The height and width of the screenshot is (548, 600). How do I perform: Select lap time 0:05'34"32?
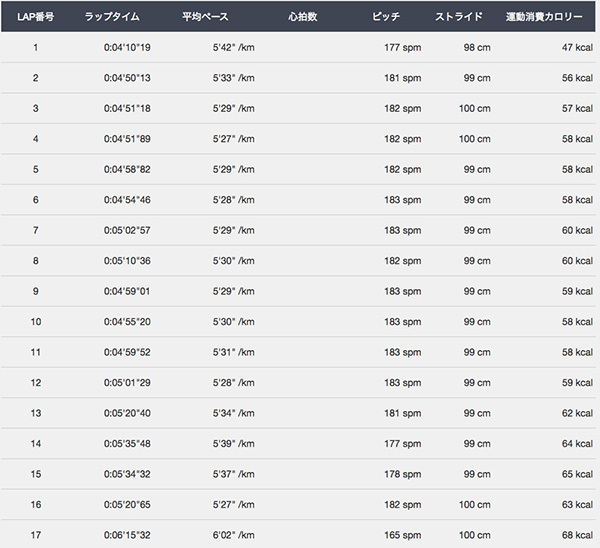pyautogui.click(x=127, y=474)
